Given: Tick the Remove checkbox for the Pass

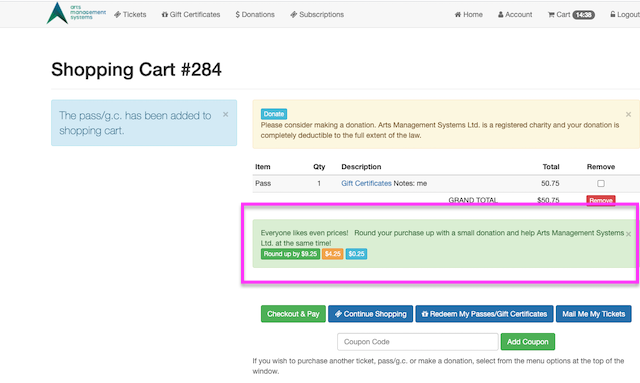Looking at the screenshot, I should (x=601, y=183).
